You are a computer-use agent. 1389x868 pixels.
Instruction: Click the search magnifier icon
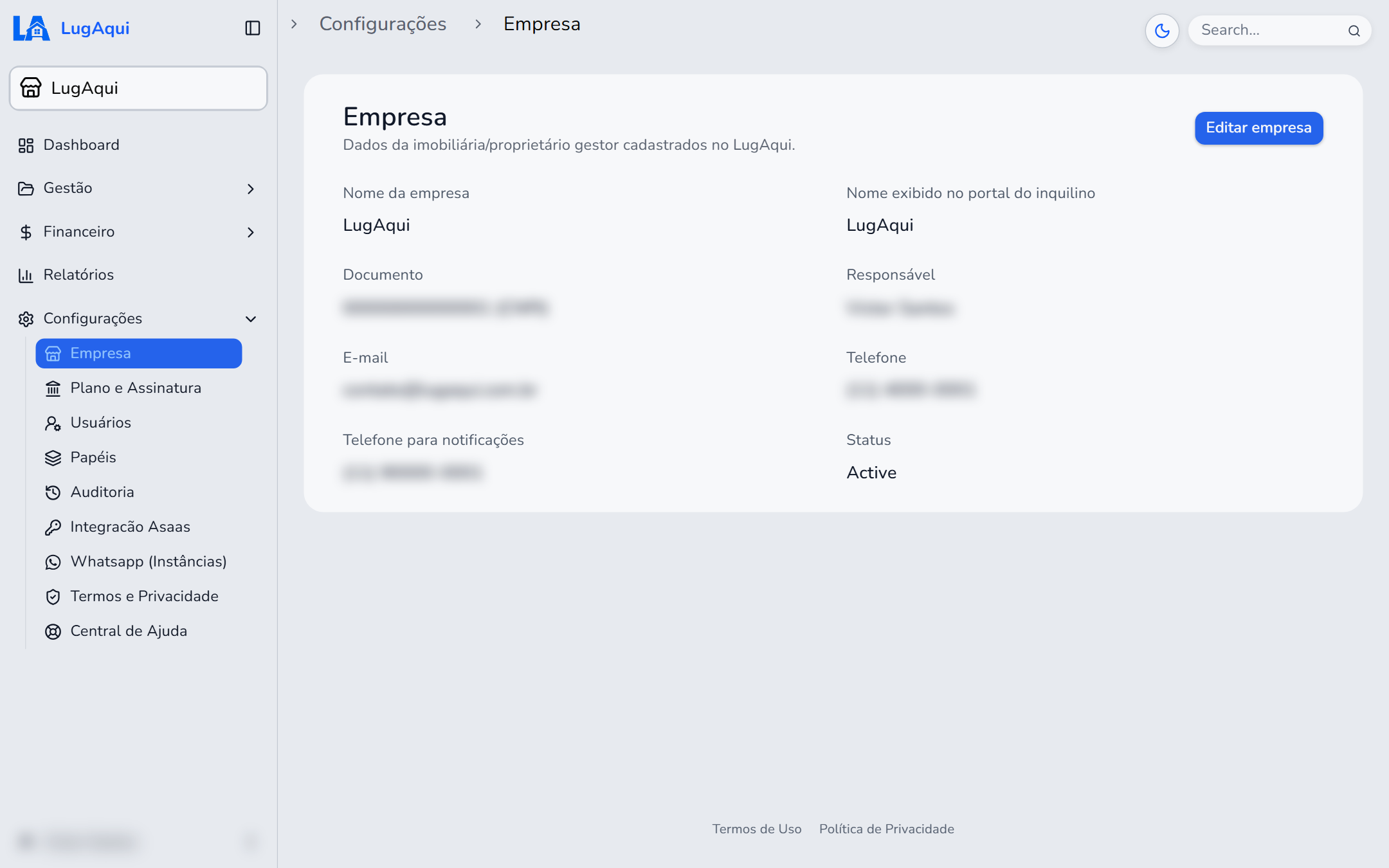click(1354, 31)
